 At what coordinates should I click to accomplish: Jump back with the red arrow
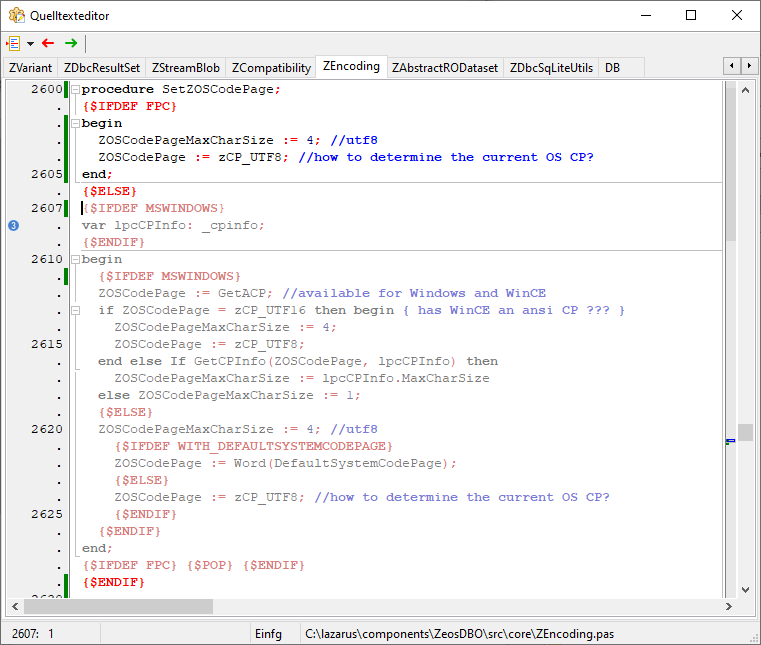(48, 43)
